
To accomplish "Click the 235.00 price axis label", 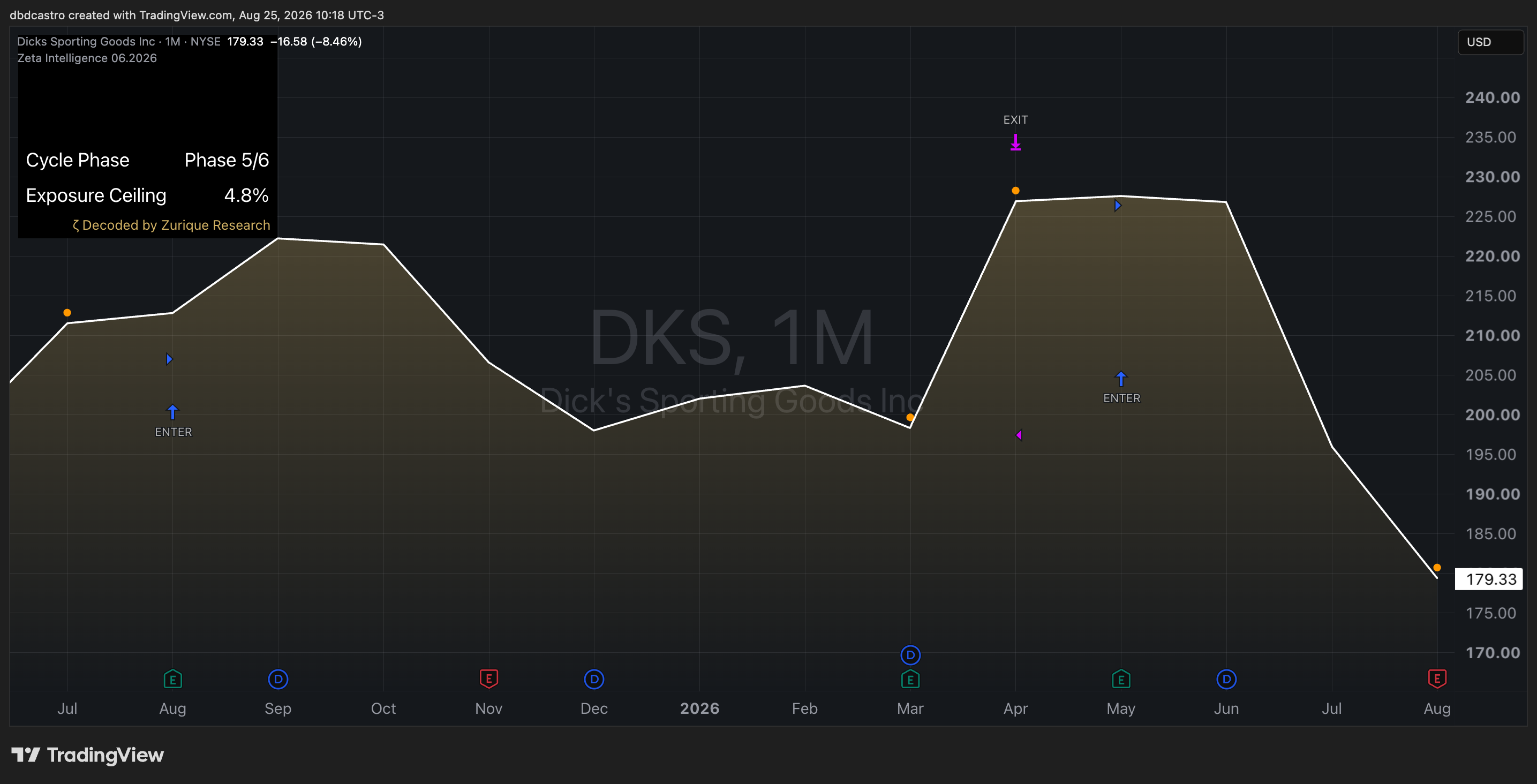I will click(x=1490, y=137).
